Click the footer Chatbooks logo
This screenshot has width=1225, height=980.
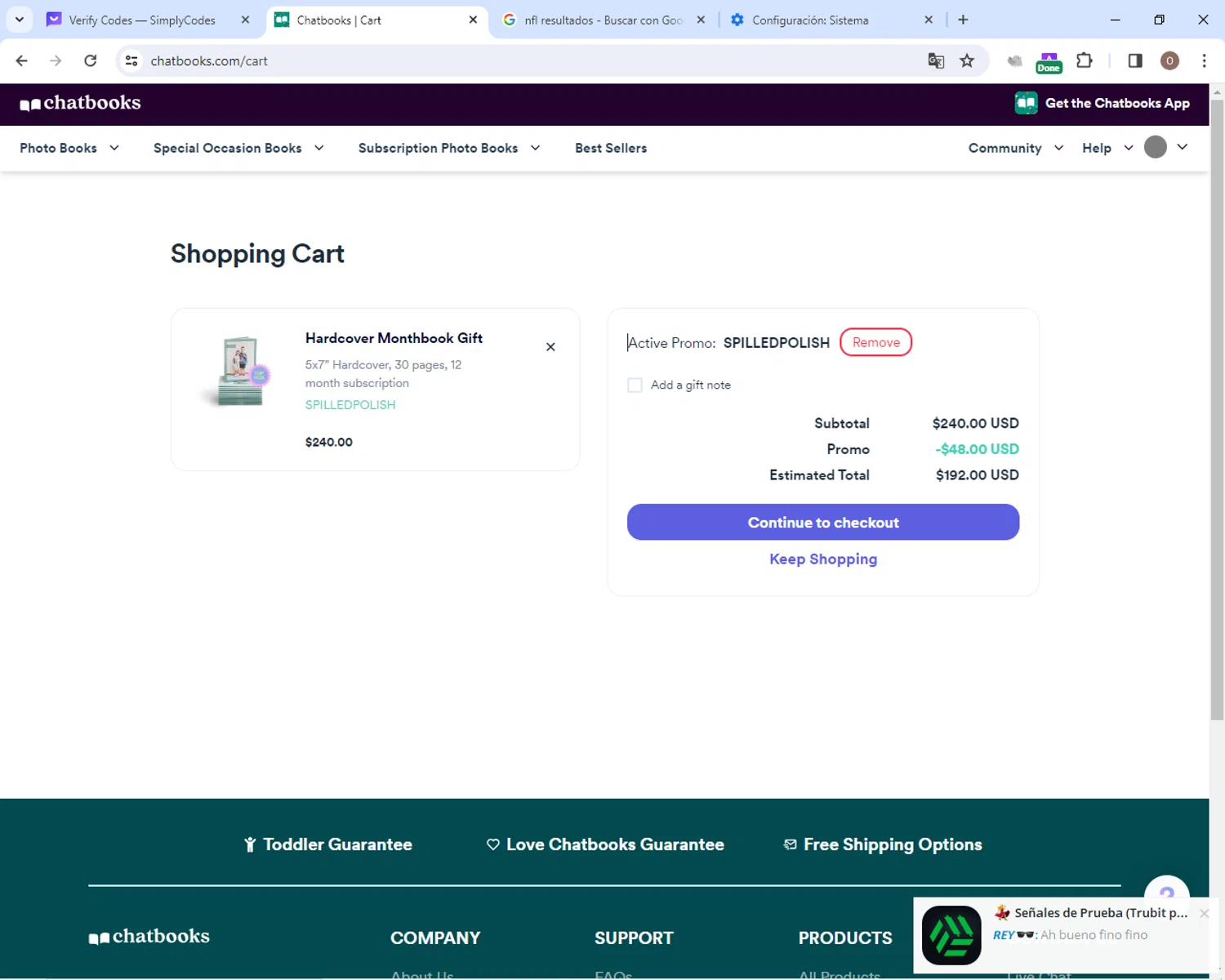(x=149, y=937)
